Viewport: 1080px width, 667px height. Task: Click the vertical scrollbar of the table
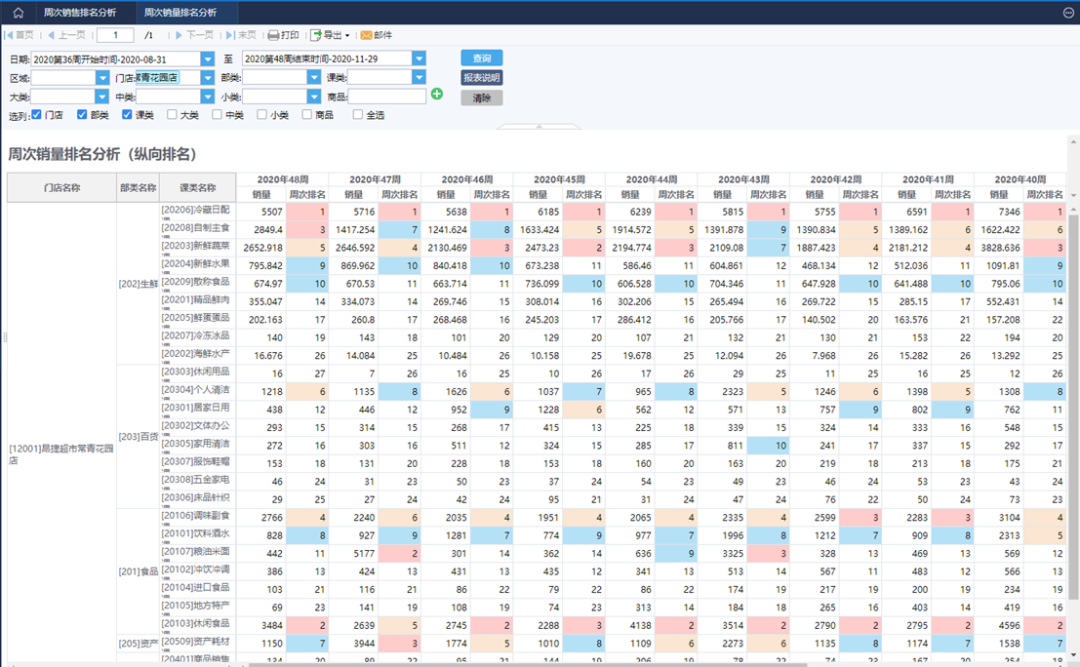pos(1073,400)
